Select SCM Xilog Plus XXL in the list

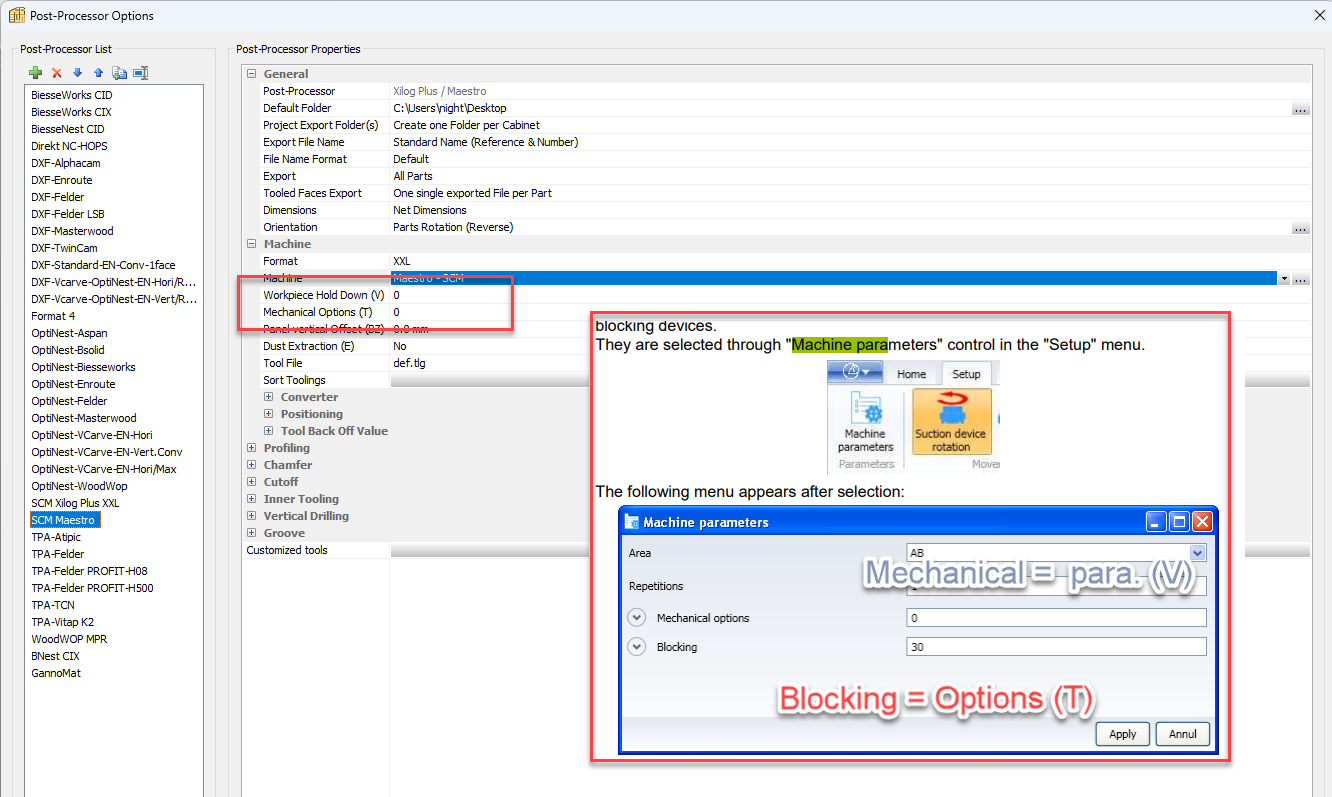coord(75,503)
